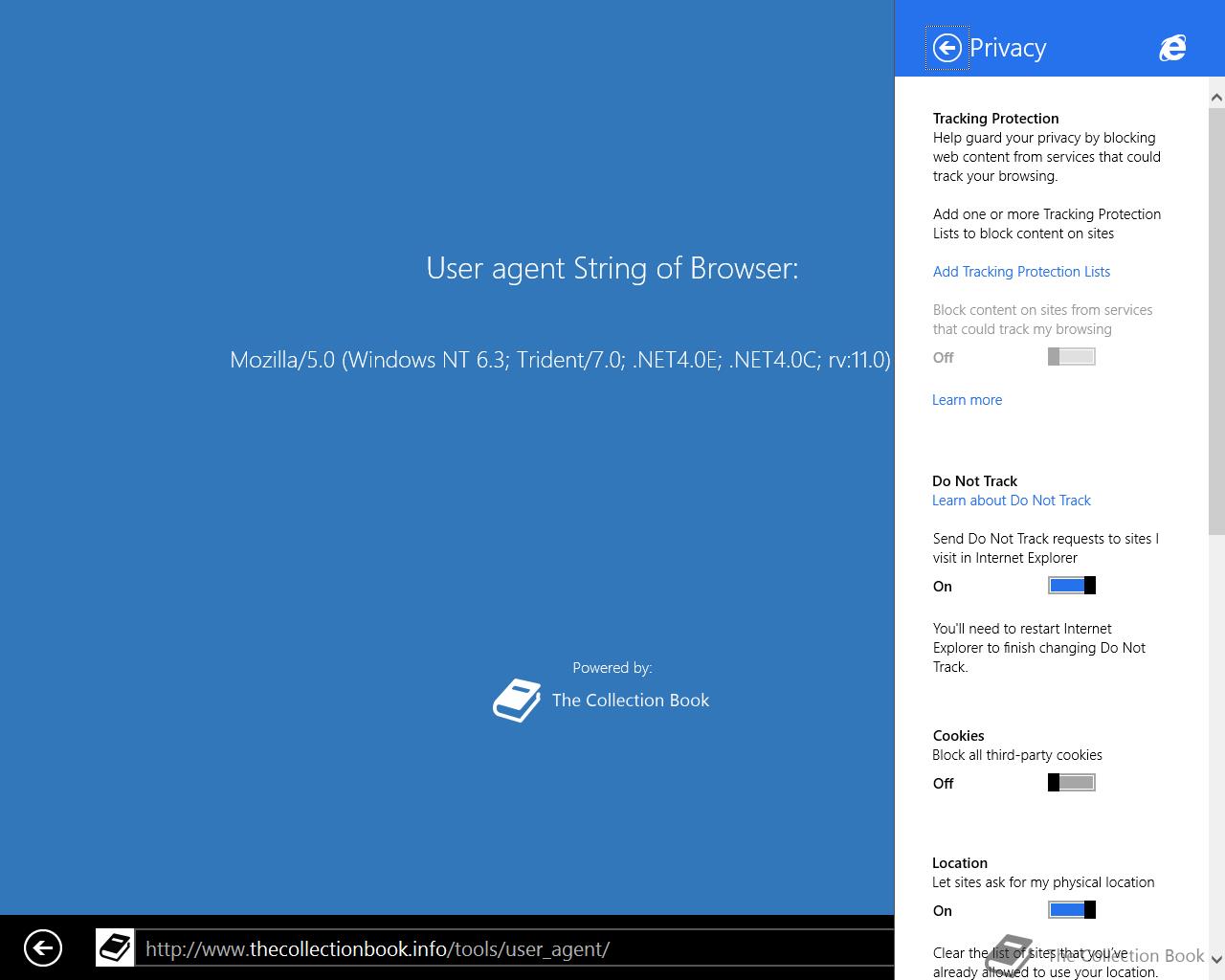The image size is (1225, 980).
Task: Disable the Location physical location switch
Action: coord(1071,910)
